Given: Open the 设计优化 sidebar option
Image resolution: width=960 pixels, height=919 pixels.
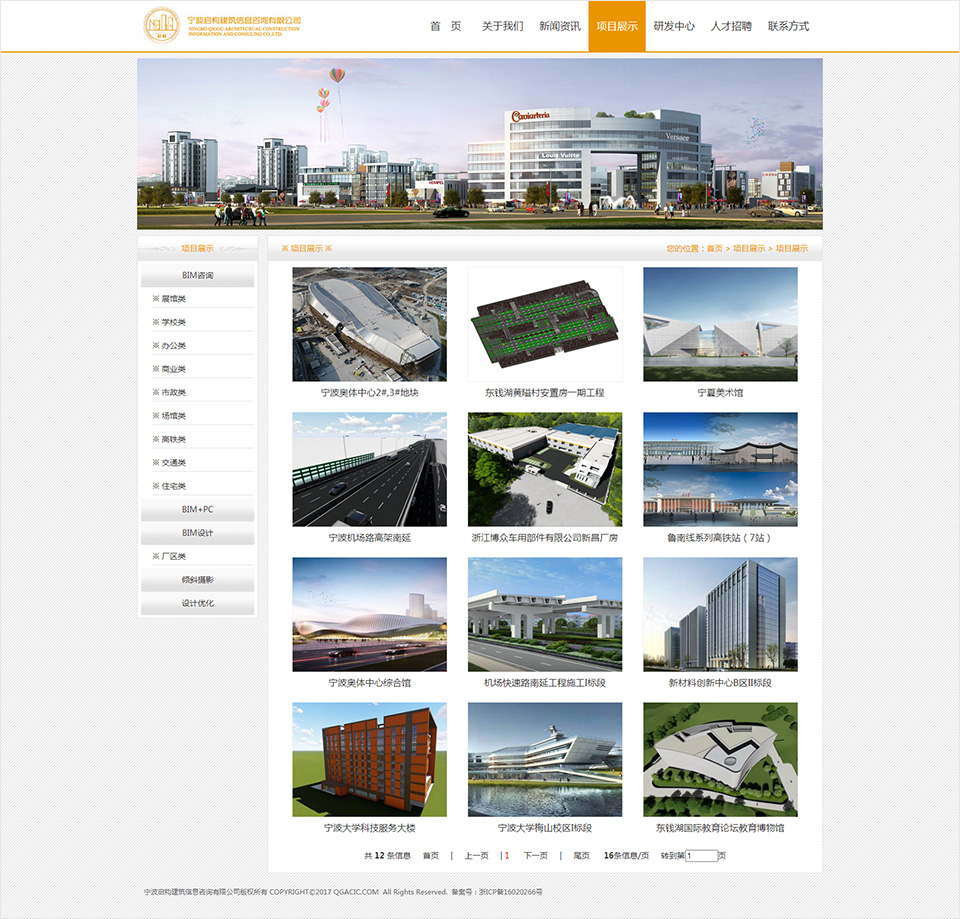Looking at the screenshot, I should coord(200,603).
